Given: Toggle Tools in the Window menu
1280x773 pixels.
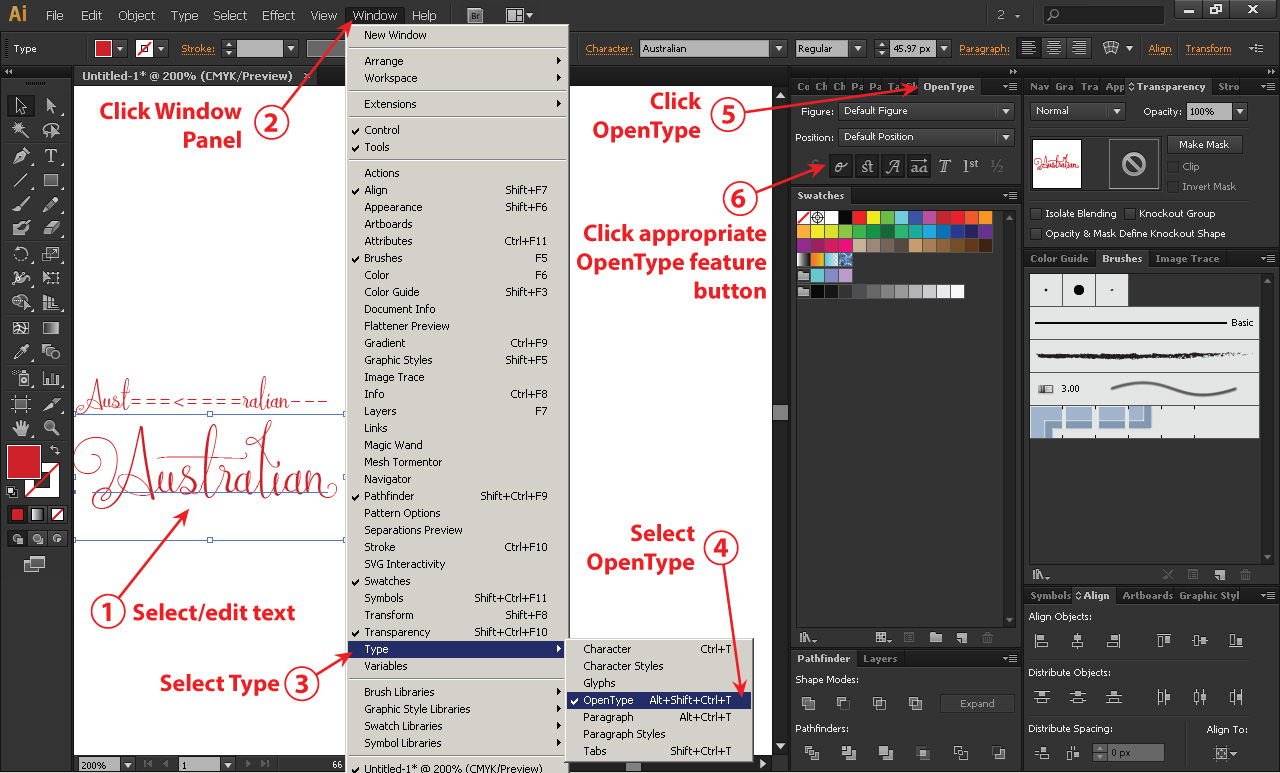Looking at the screenshot, I should (x=457, y=147).
